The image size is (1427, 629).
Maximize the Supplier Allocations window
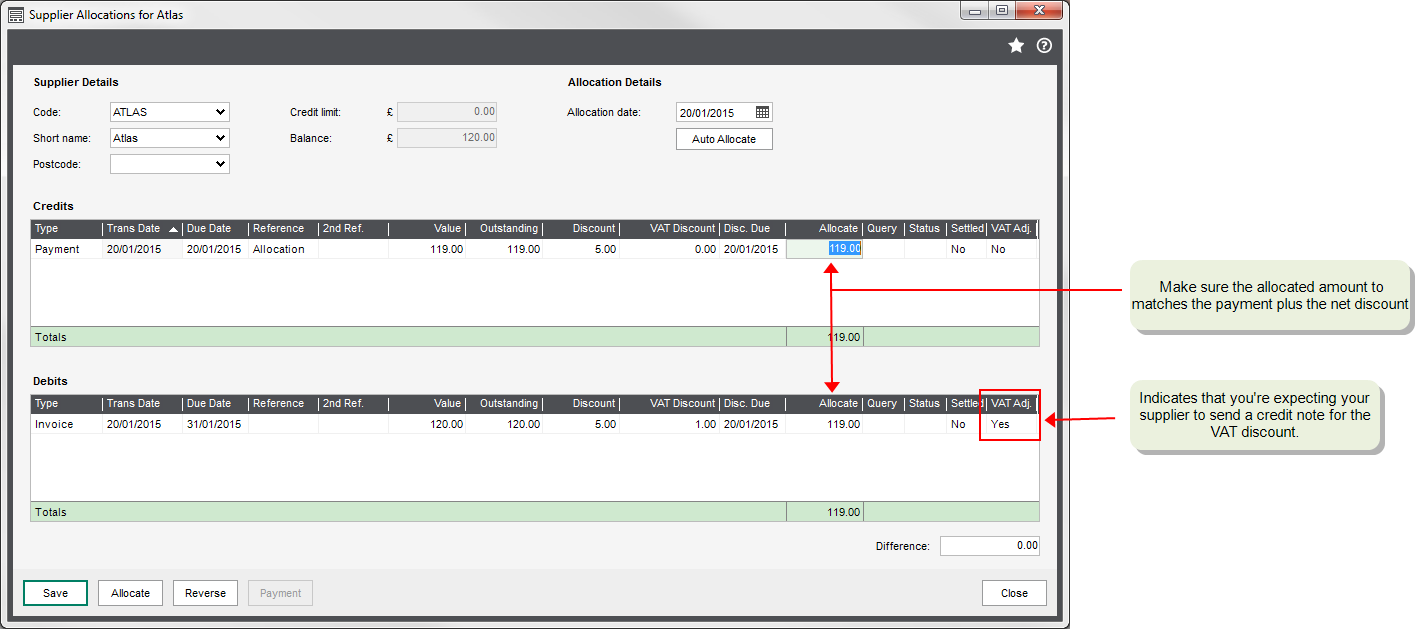(1001, 10)
